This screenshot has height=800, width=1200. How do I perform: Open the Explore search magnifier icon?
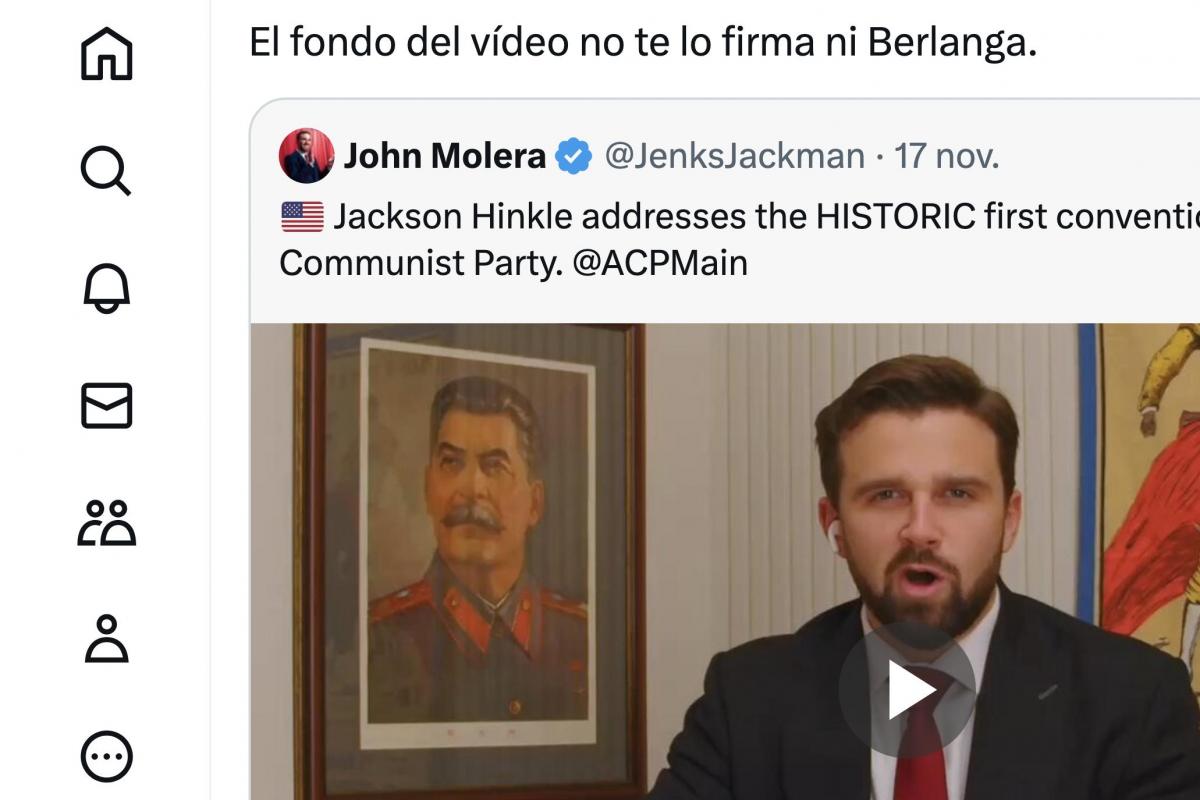[106, 171]
